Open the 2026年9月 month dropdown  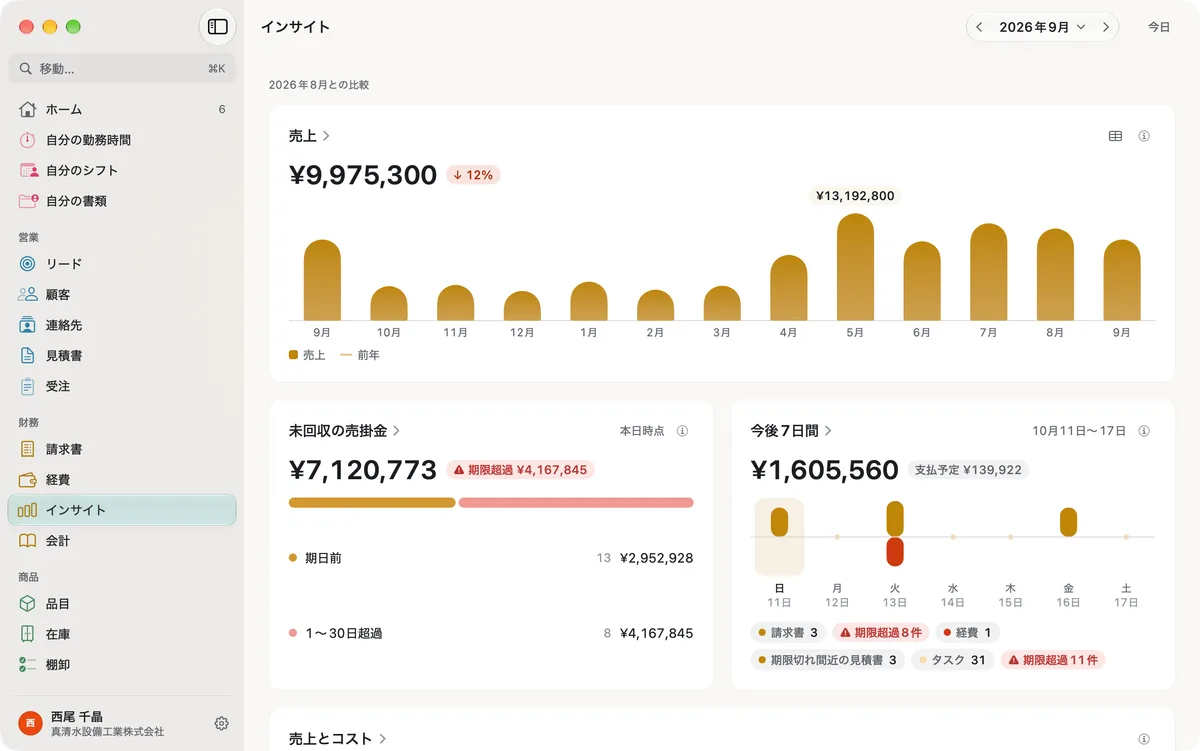click(x=1042, y=27)
